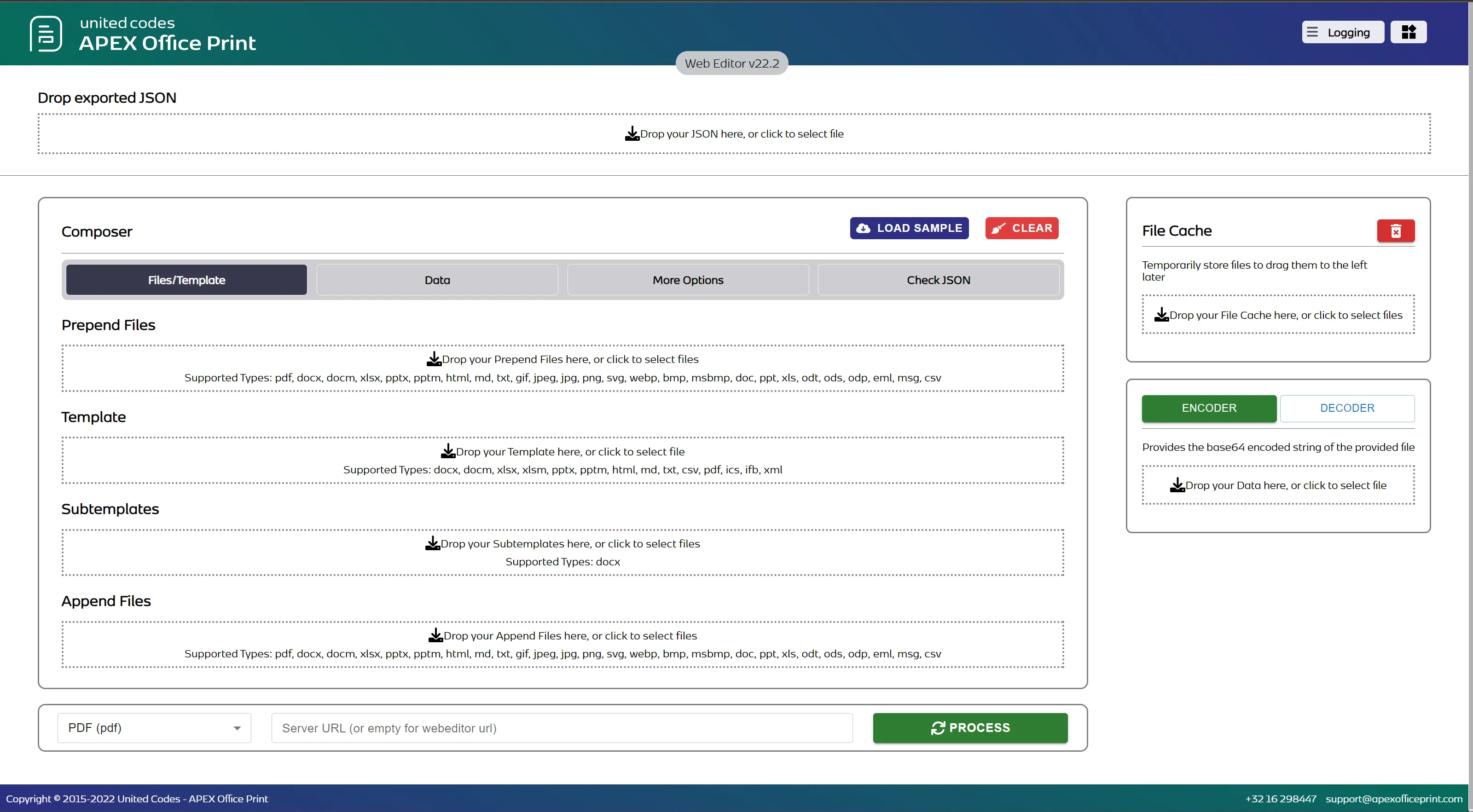The image size is (1473, 812).
Task: Click the download icon in JSON drop zone
Action: 632,134
